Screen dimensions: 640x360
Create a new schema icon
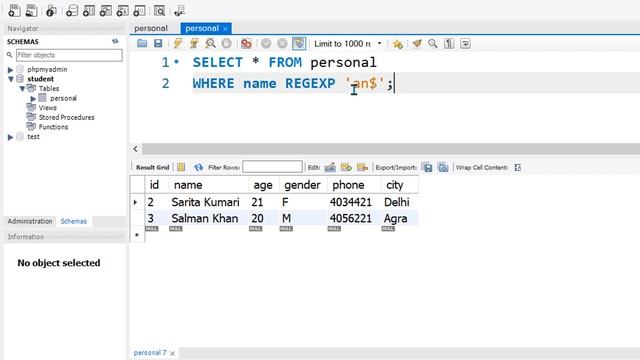(72, 10)
